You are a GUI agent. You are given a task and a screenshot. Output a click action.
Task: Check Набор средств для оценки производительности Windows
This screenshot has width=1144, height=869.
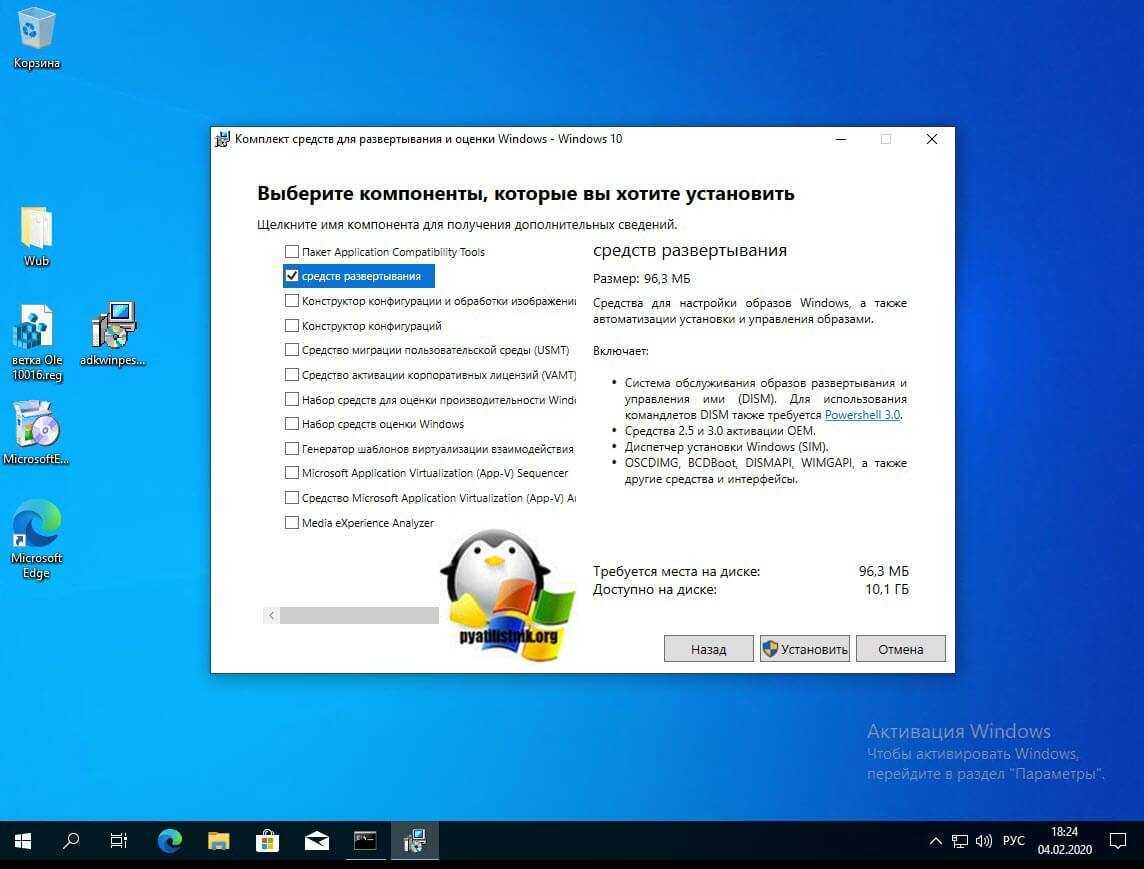pos(292,399)
